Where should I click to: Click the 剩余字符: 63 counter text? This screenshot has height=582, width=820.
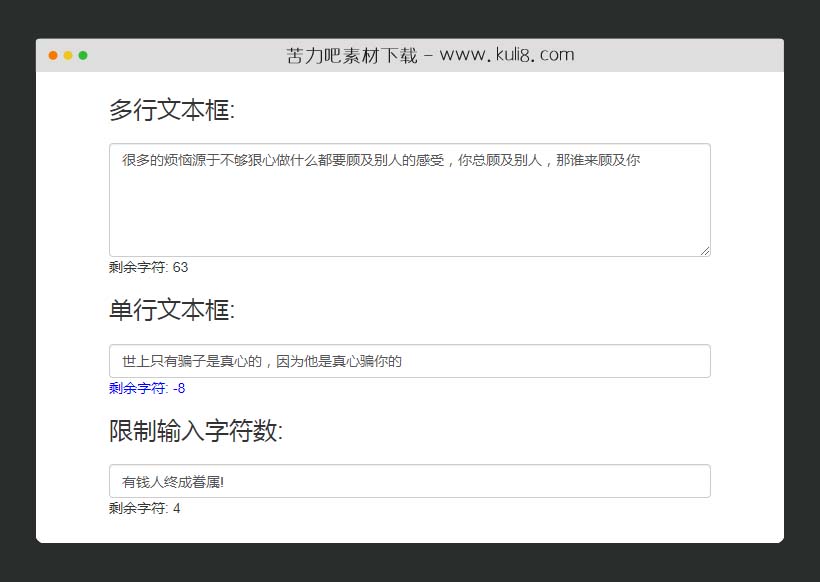pyautogui.click(x=145, y=267)
